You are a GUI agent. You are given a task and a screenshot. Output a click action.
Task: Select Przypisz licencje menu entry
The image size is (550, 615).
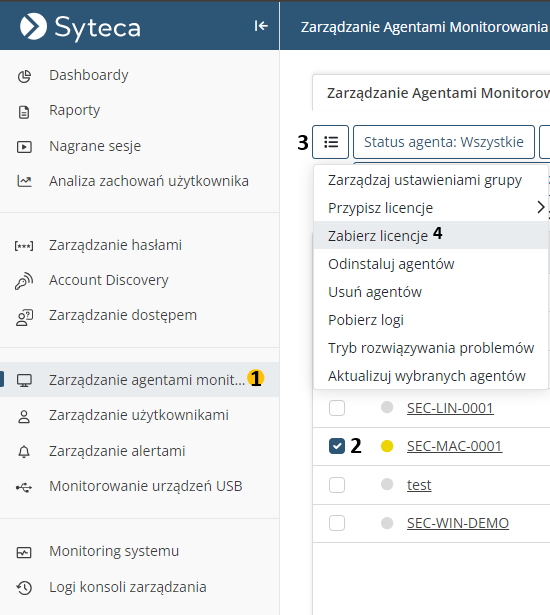click(431, 207)
